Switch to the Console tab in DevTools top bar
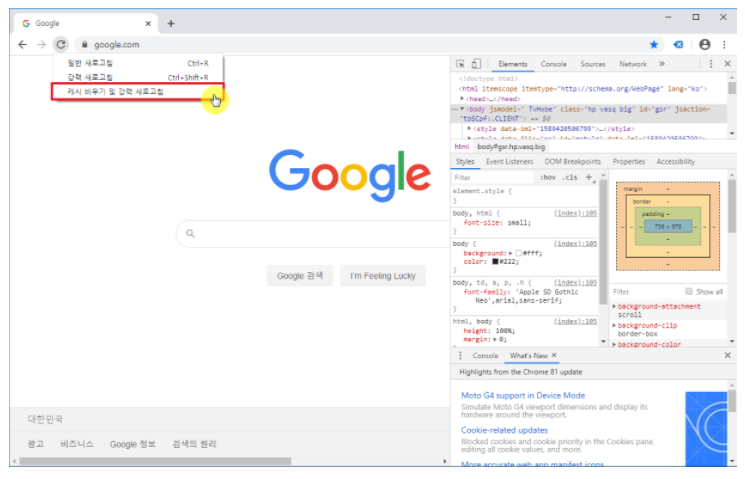 pos(554,64)
